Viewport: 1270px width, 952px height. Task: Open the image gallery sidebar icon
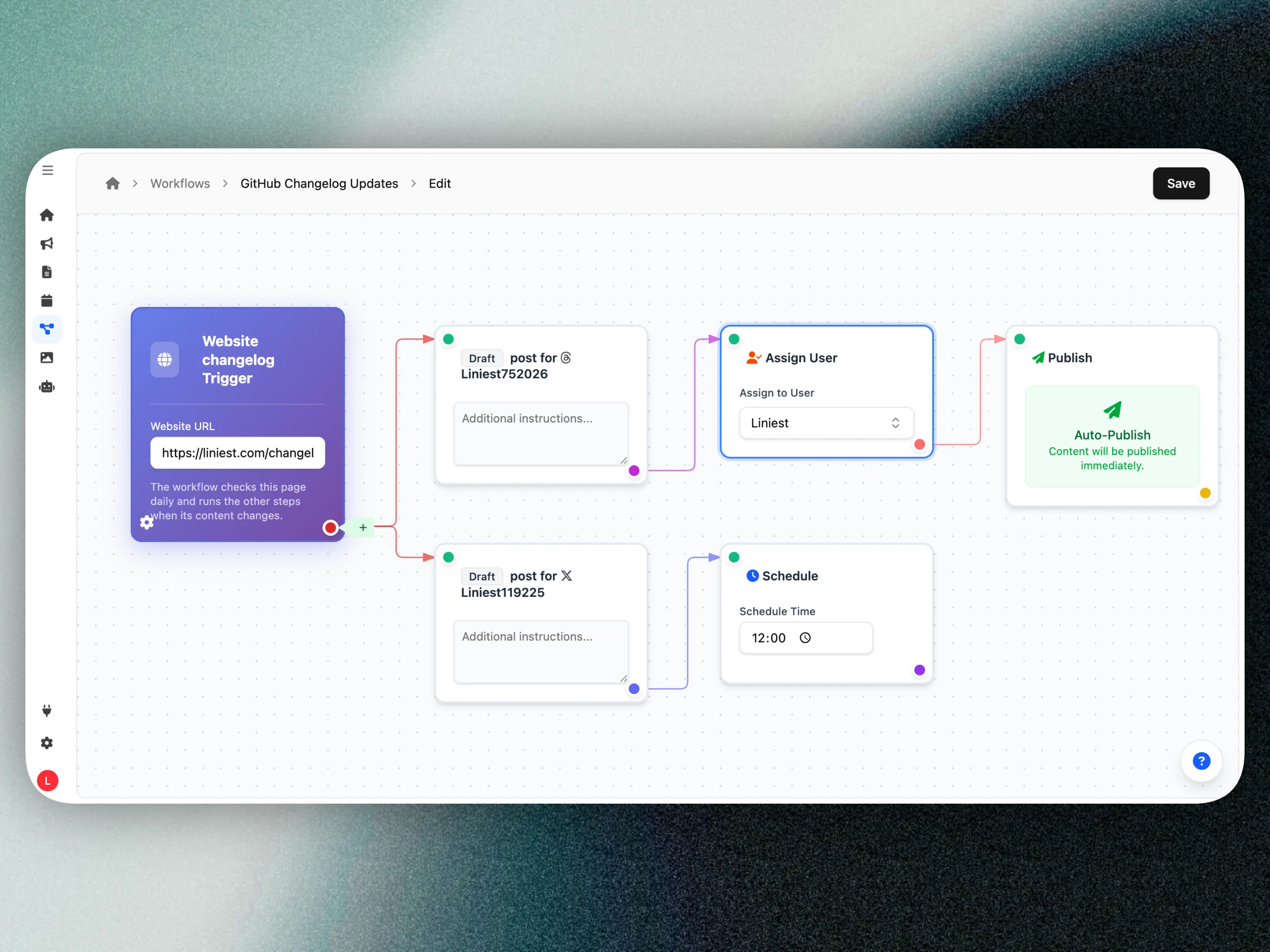(x=46, y=357)
